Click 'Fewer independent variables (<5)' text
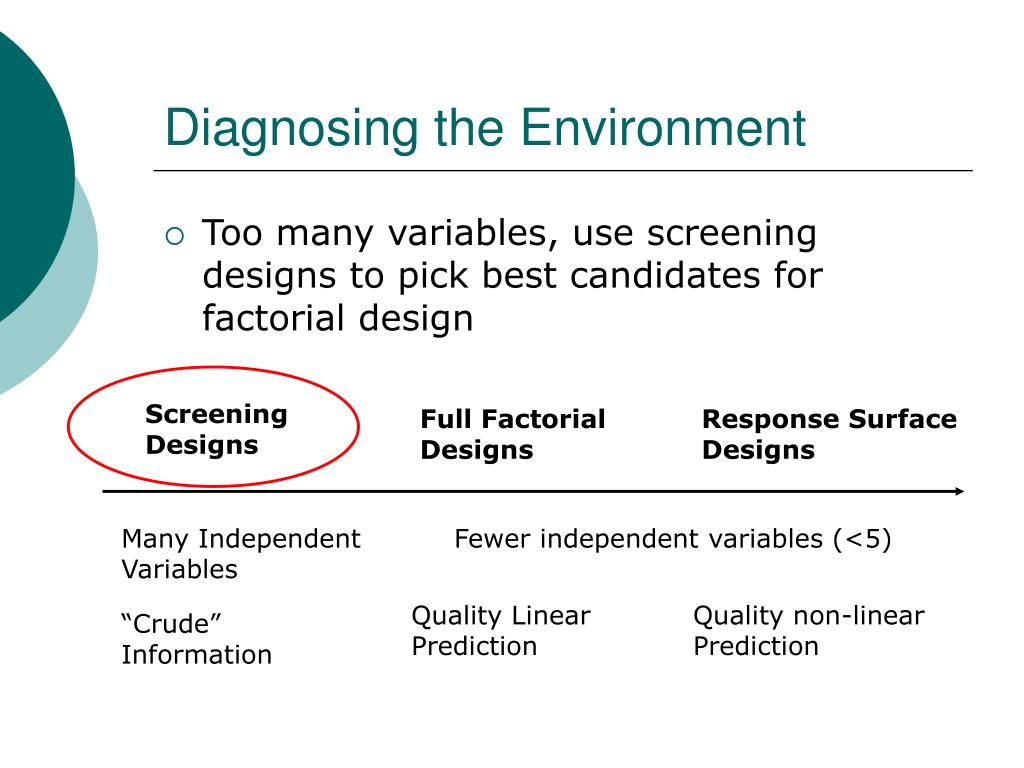Viewport: 1024px width, 768px height. pyautogui.click(x=673, y=540)
